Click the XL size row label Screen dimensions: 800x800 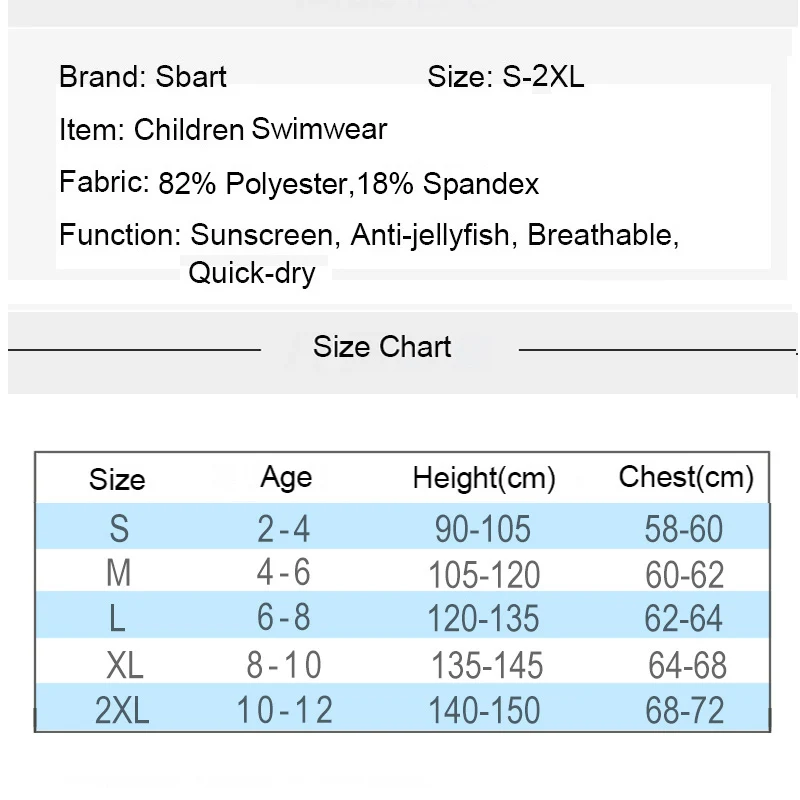124,665
